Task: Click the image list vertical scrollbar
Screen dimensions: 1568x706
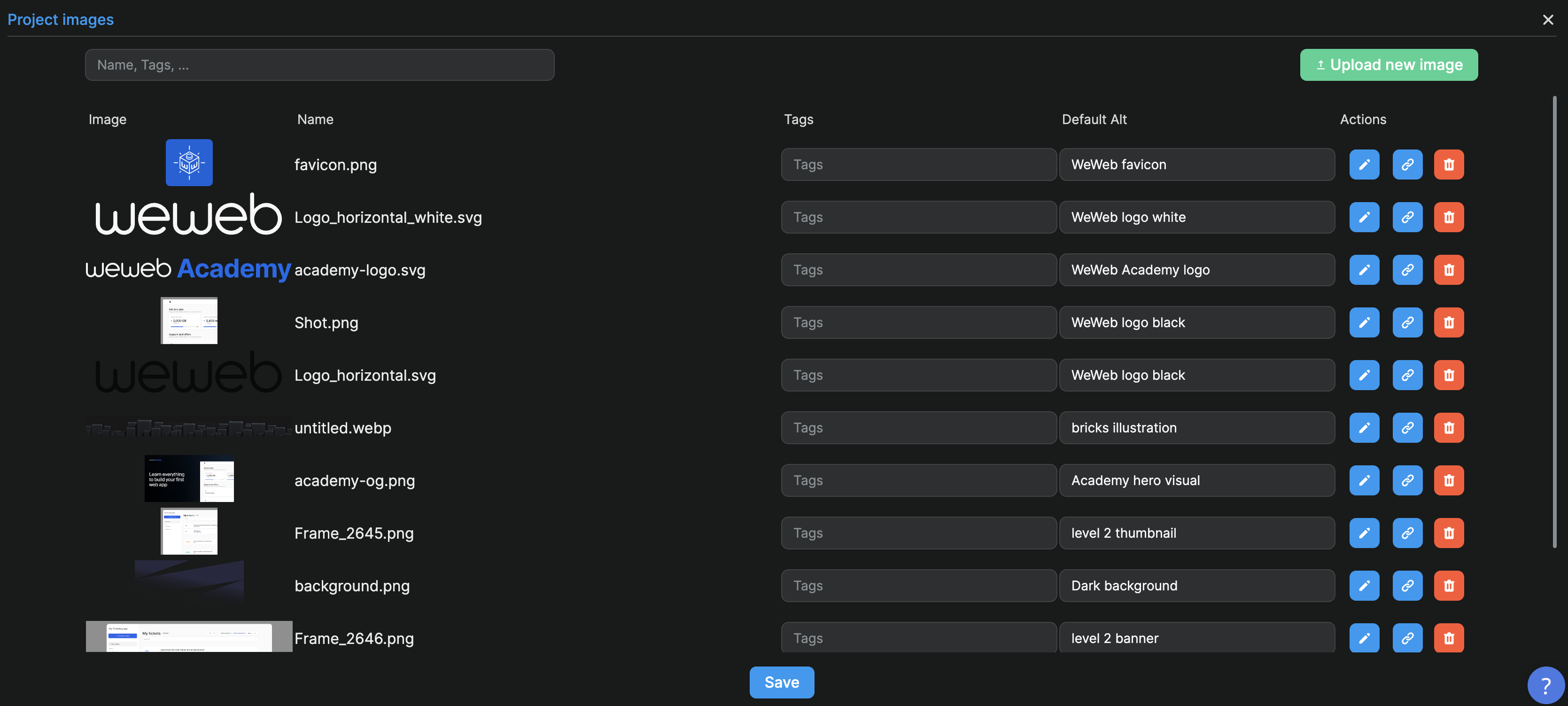Action: tap(1553, 322)
